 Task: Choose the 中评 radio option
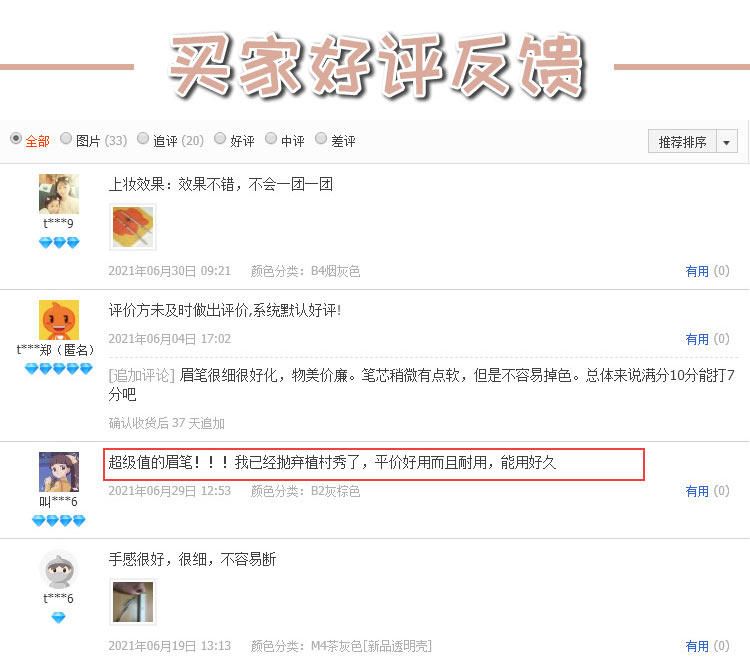(x=271, y=139)
